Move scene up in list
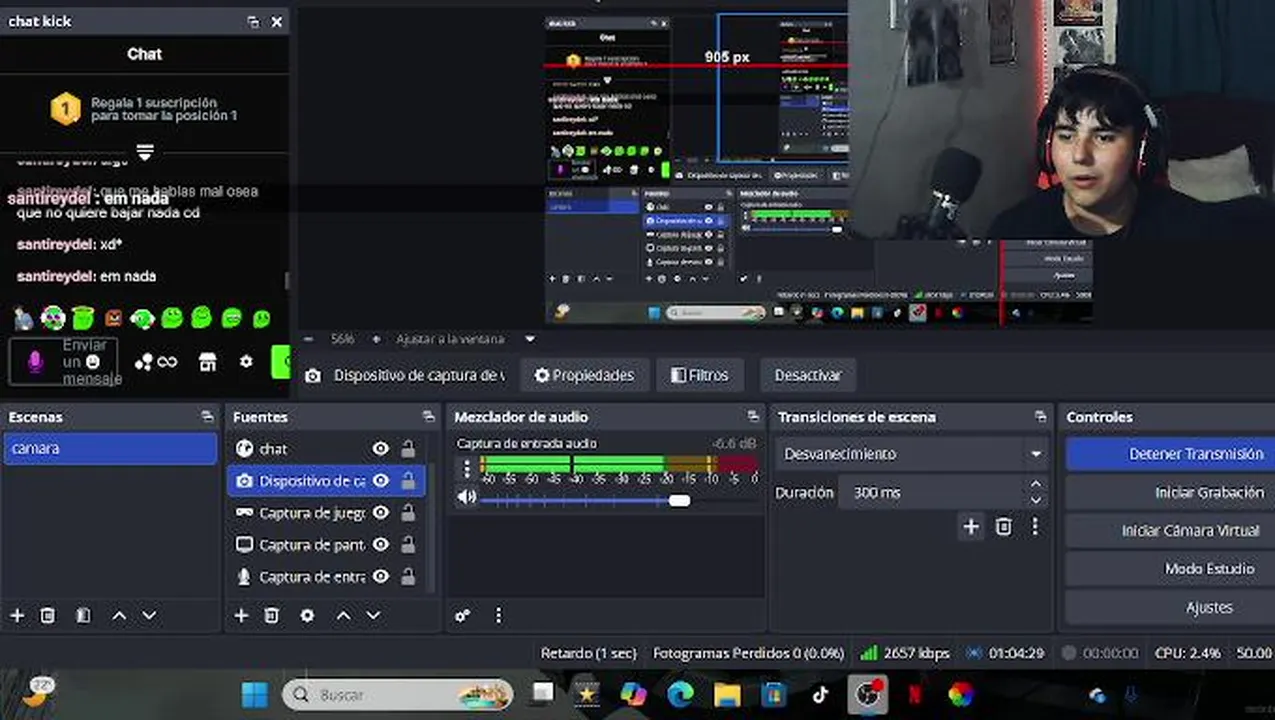Viewport: 1275px width, 720px height. click(119, 615)
